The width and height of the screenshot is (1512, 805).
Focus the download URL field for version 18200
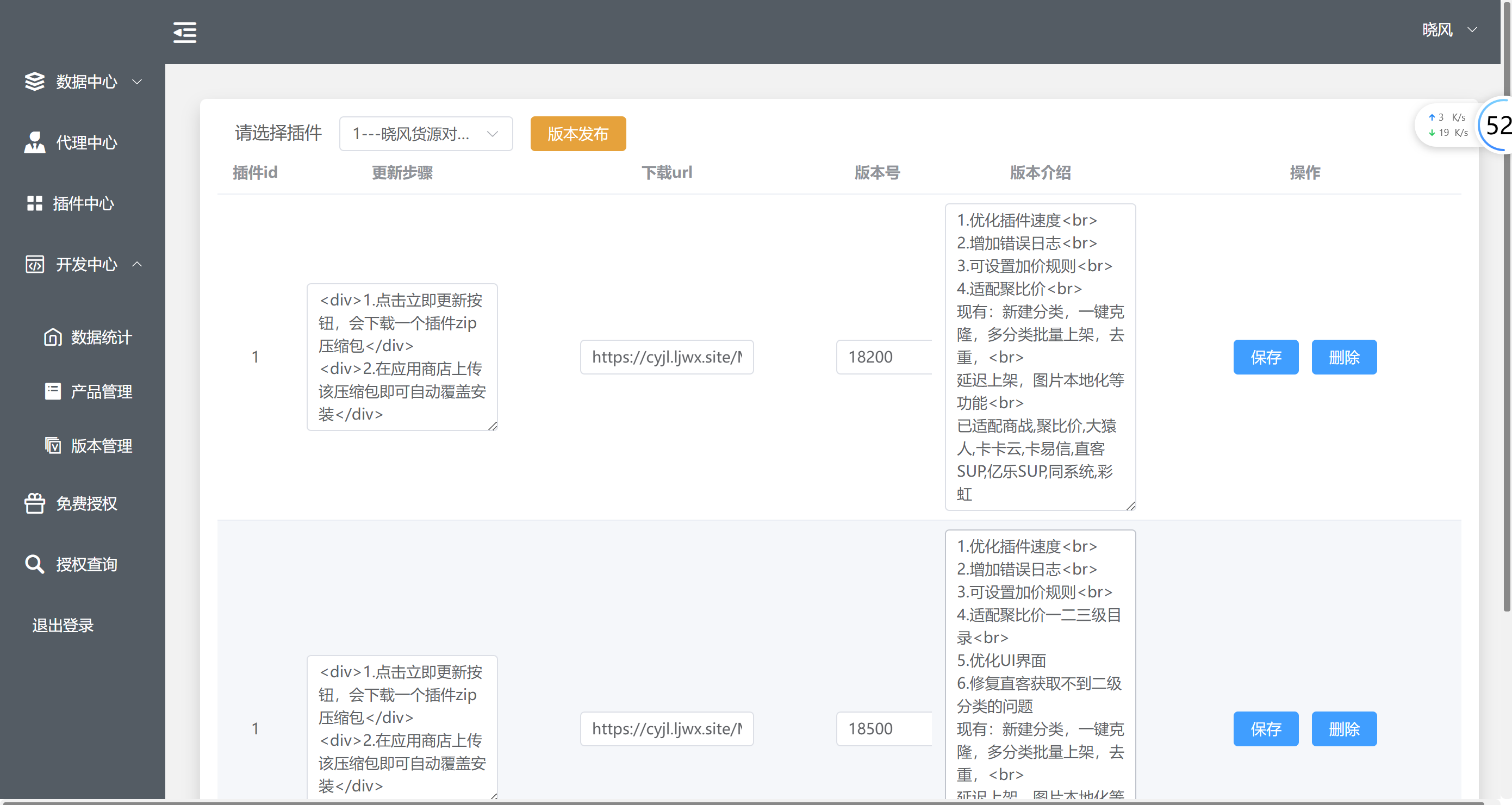click(667, 357)
